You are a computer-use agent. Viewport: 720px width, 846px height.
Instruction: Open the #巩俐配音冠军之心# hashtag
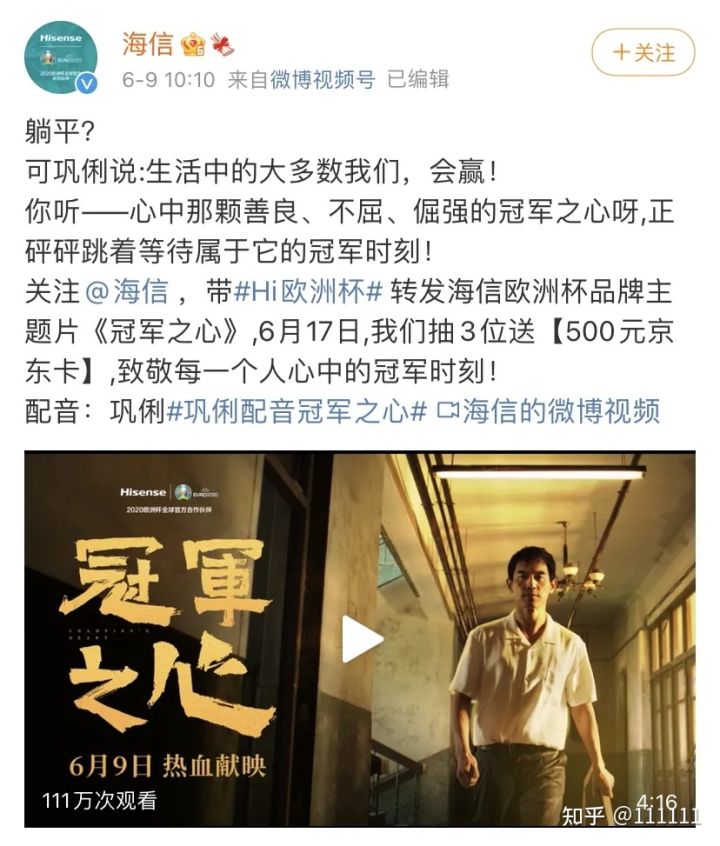pos(296,412)
